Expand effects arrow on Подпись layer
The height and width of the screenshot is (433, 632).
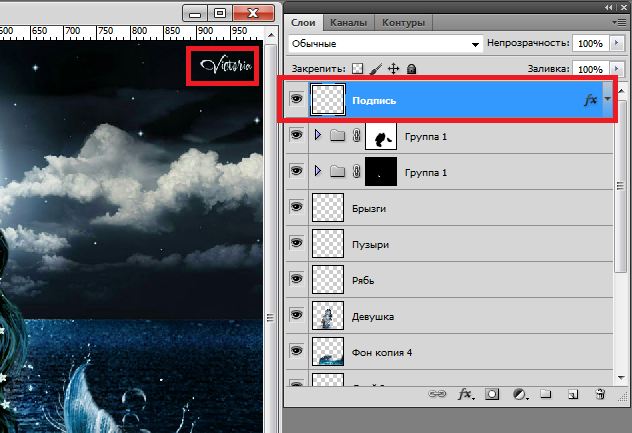tap(607, 99)
